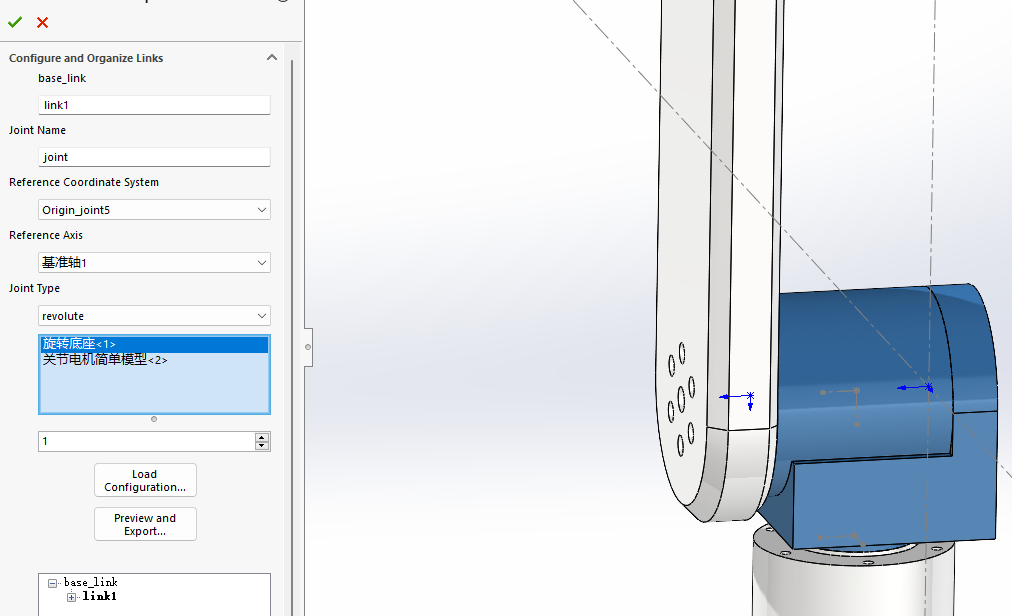1012x616 pixels.
Task: Click the Load Configuration button
Action: 145,480
